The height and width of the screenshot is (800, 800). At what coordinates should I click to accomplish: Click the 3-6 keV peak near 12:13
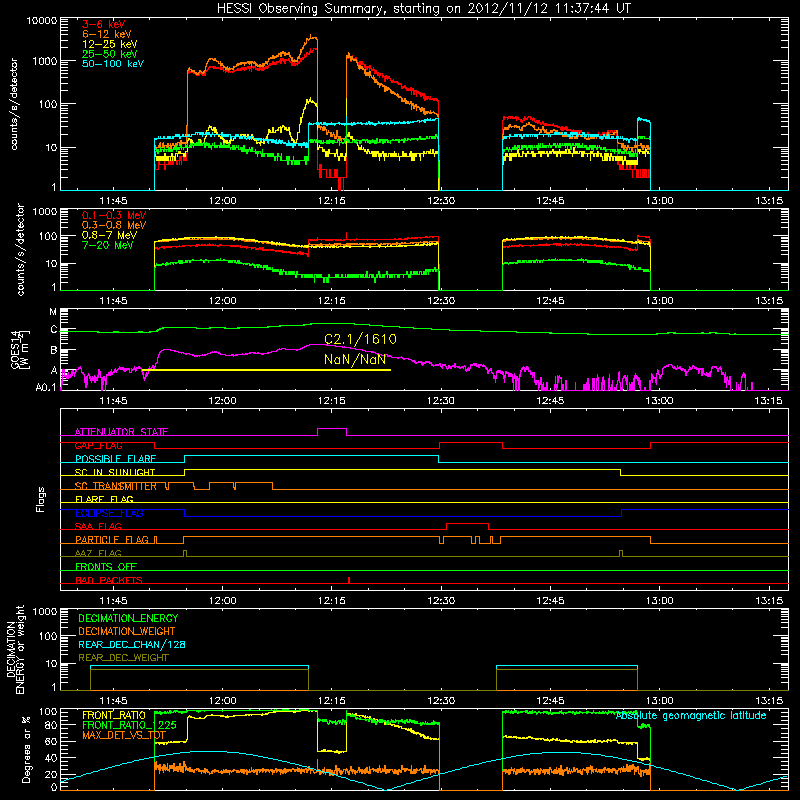point(314,49)
